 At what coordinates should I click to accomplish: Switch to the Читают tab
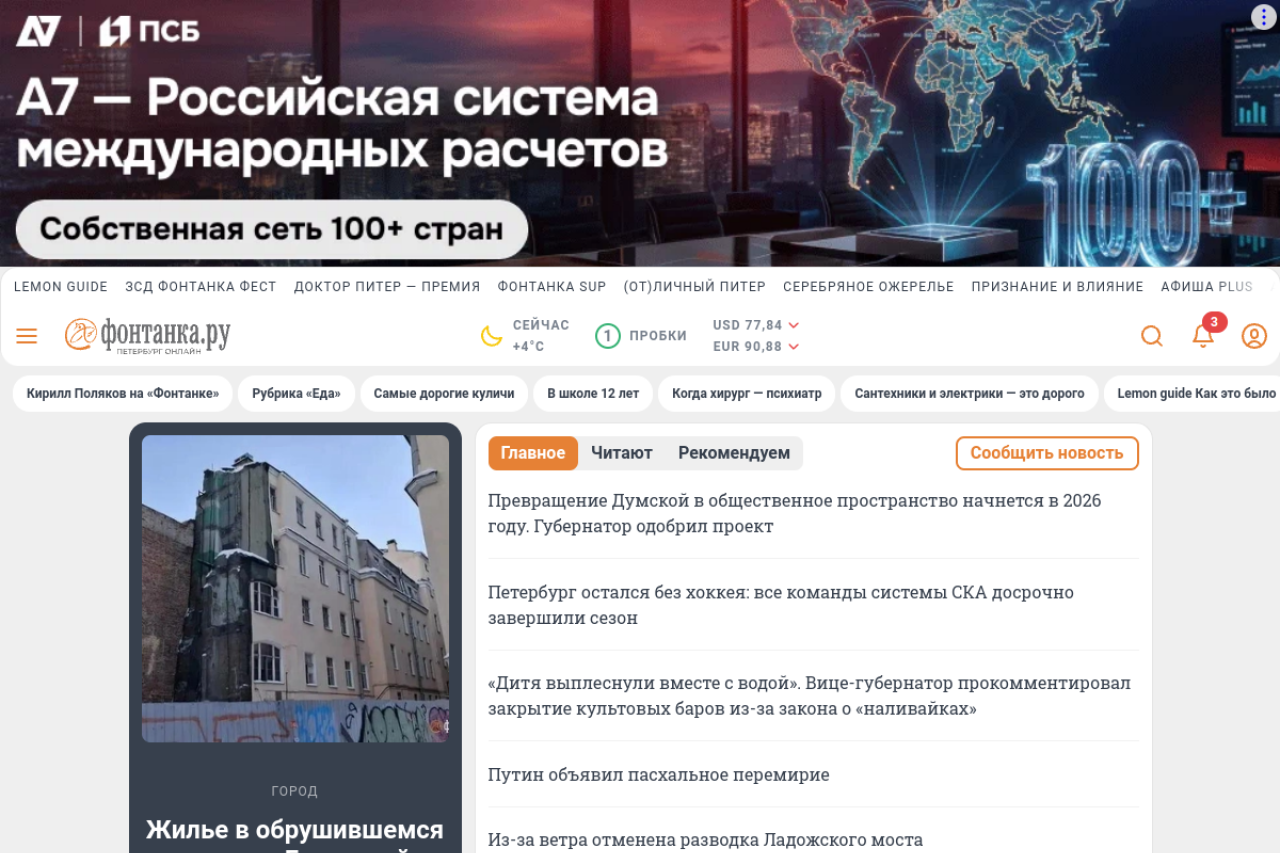621,453
